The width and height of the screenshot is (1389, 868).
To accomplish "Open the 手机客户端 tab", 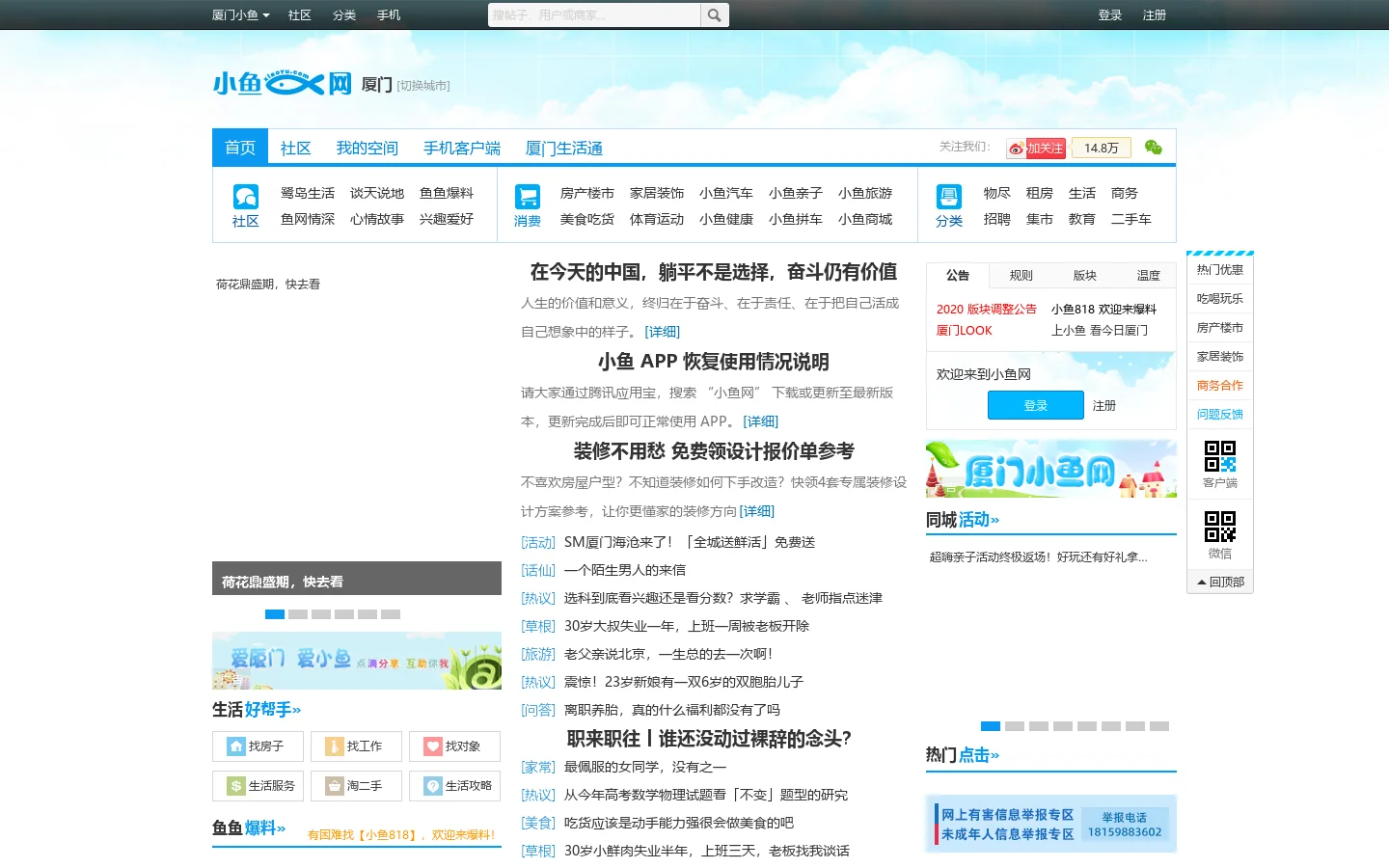I will (462, 149).
